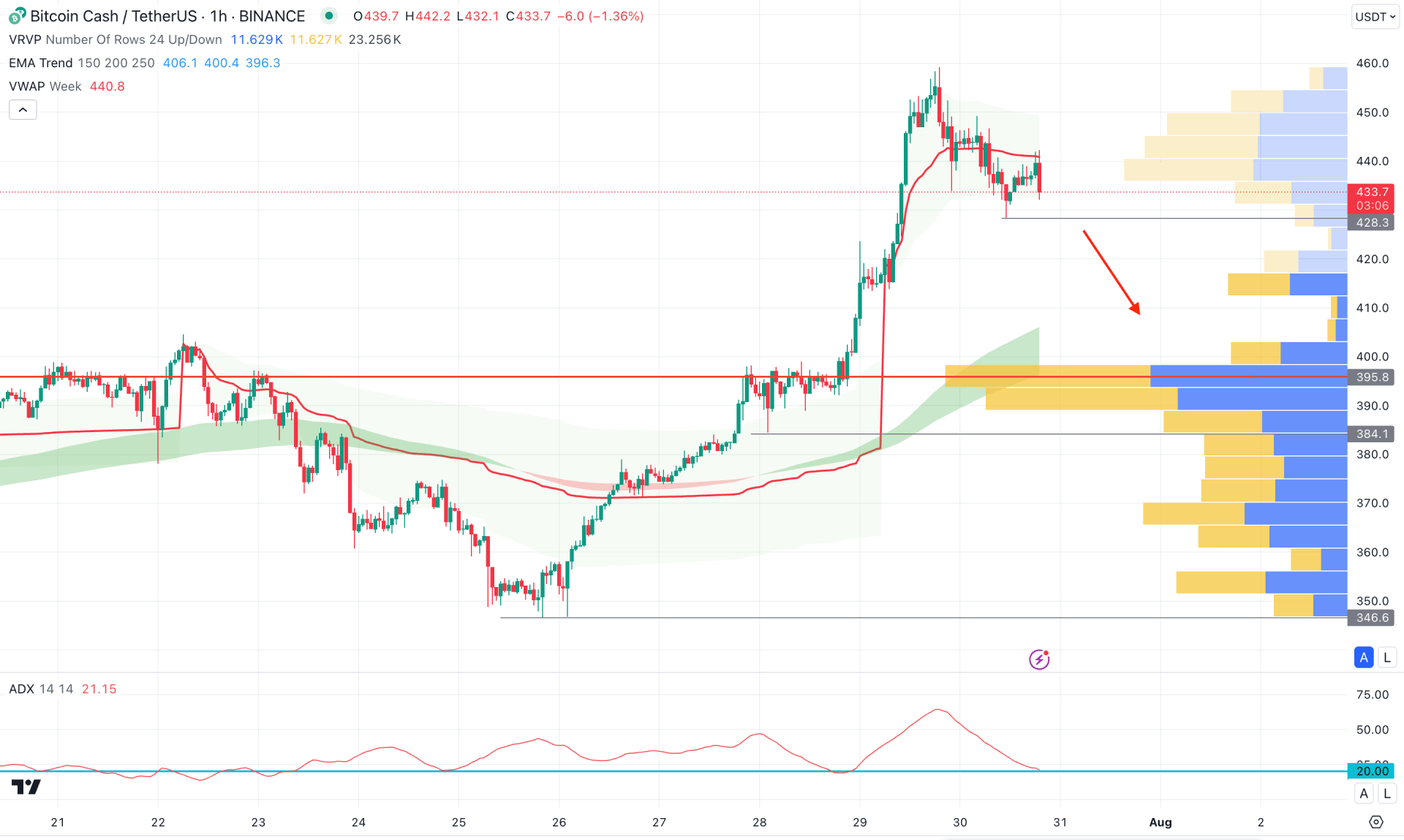Click the purple lightning event marker icon

pyautogui.click(x=1038, y=659)
